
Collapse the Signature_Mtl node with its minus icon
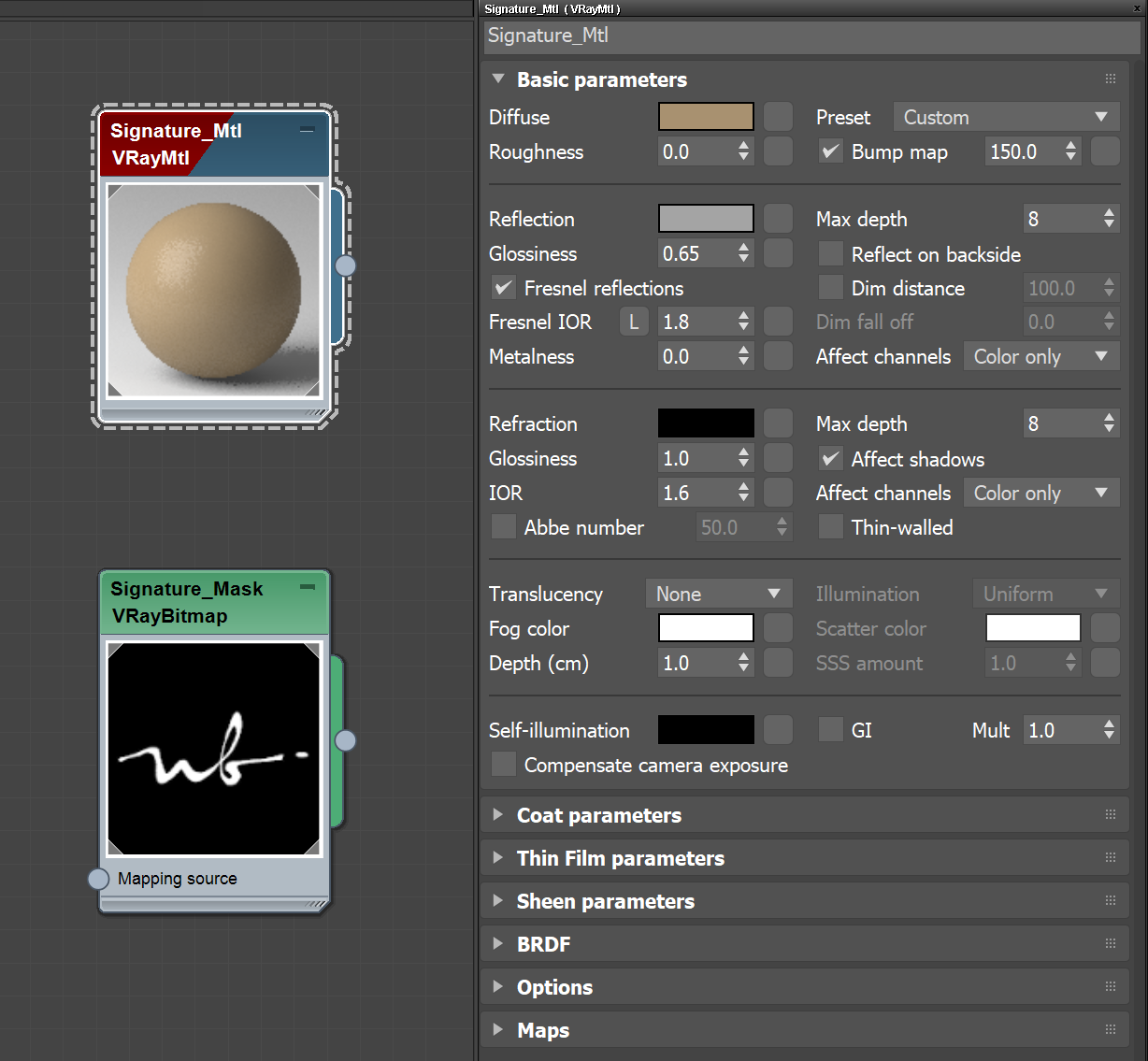pyautogui.click(x=307, y=130)
